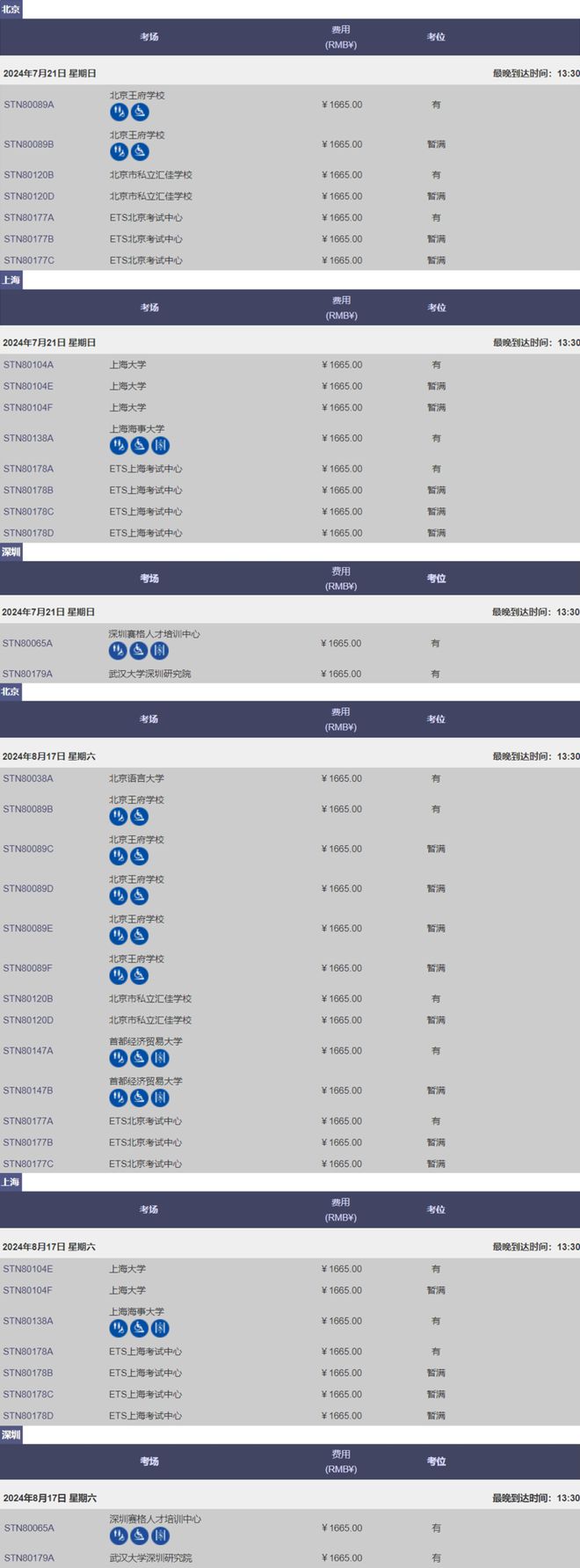580x1568 pixels.
Task: Click venue name 北京语言大学
Action: tap(136, 778)
